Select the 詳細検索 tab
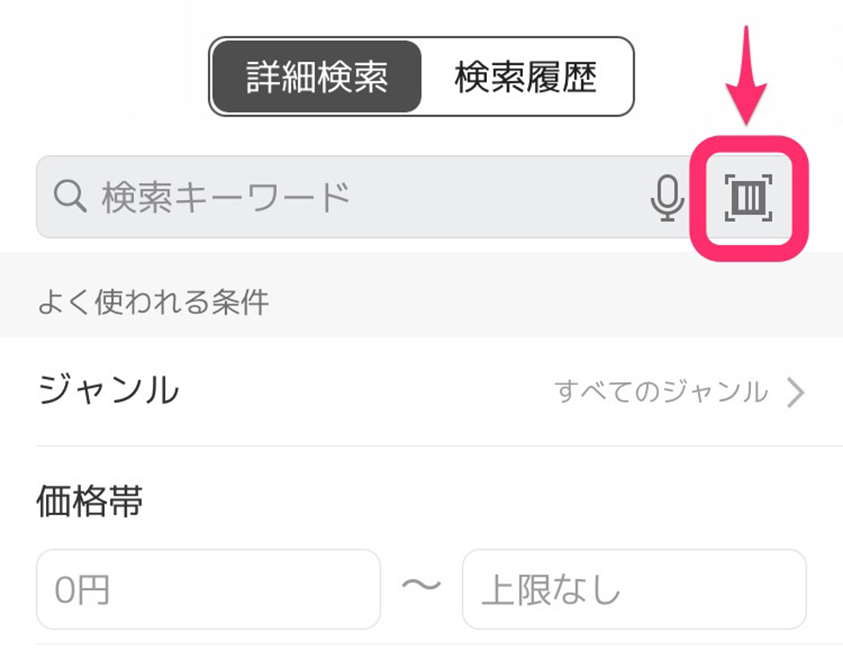The width and height of the screenshot is (843, 650). [x=317, y=76]
